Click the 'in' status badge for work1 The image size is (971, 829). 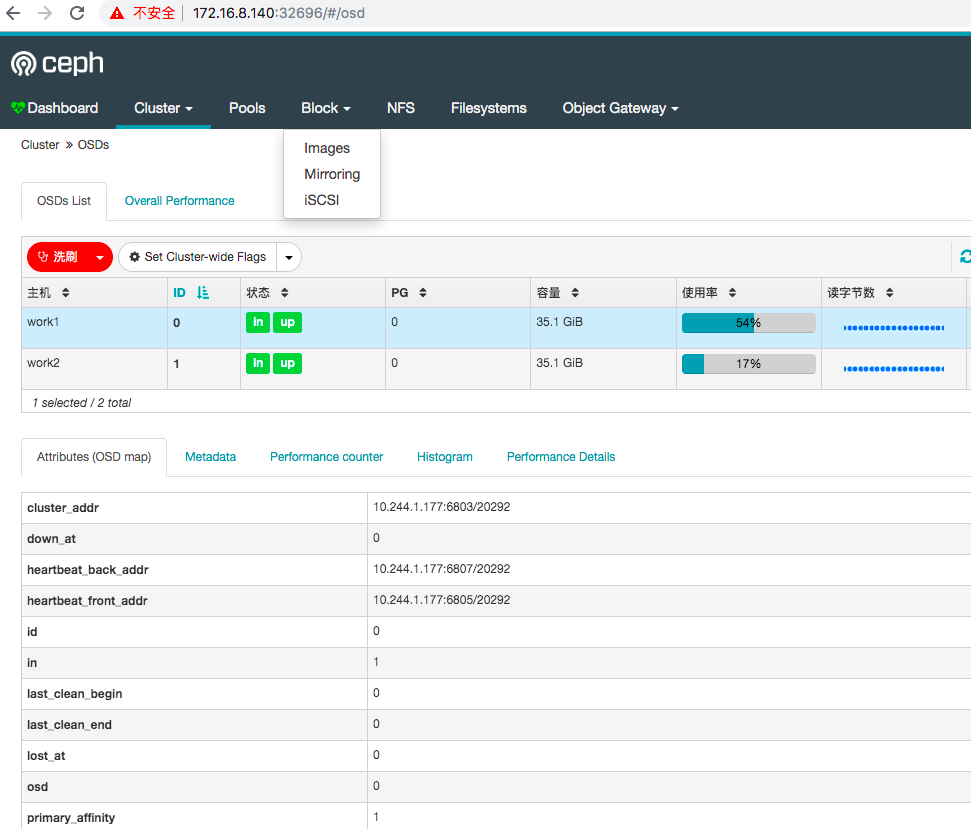click(258, 323)
